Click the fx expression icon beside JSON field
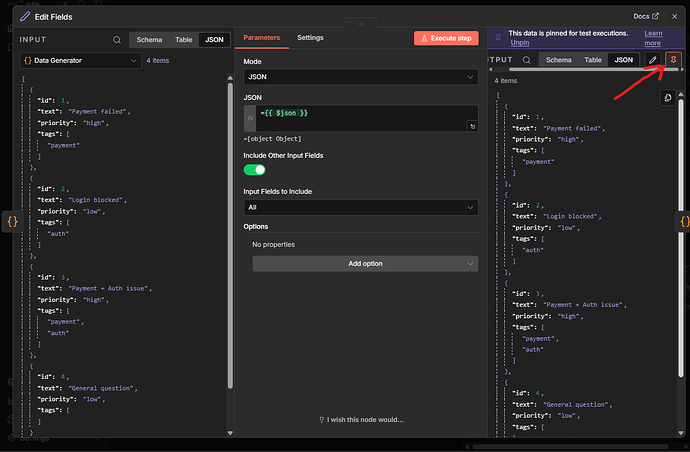The height and width of the screenshot is (452, 690). coord(250,118)
